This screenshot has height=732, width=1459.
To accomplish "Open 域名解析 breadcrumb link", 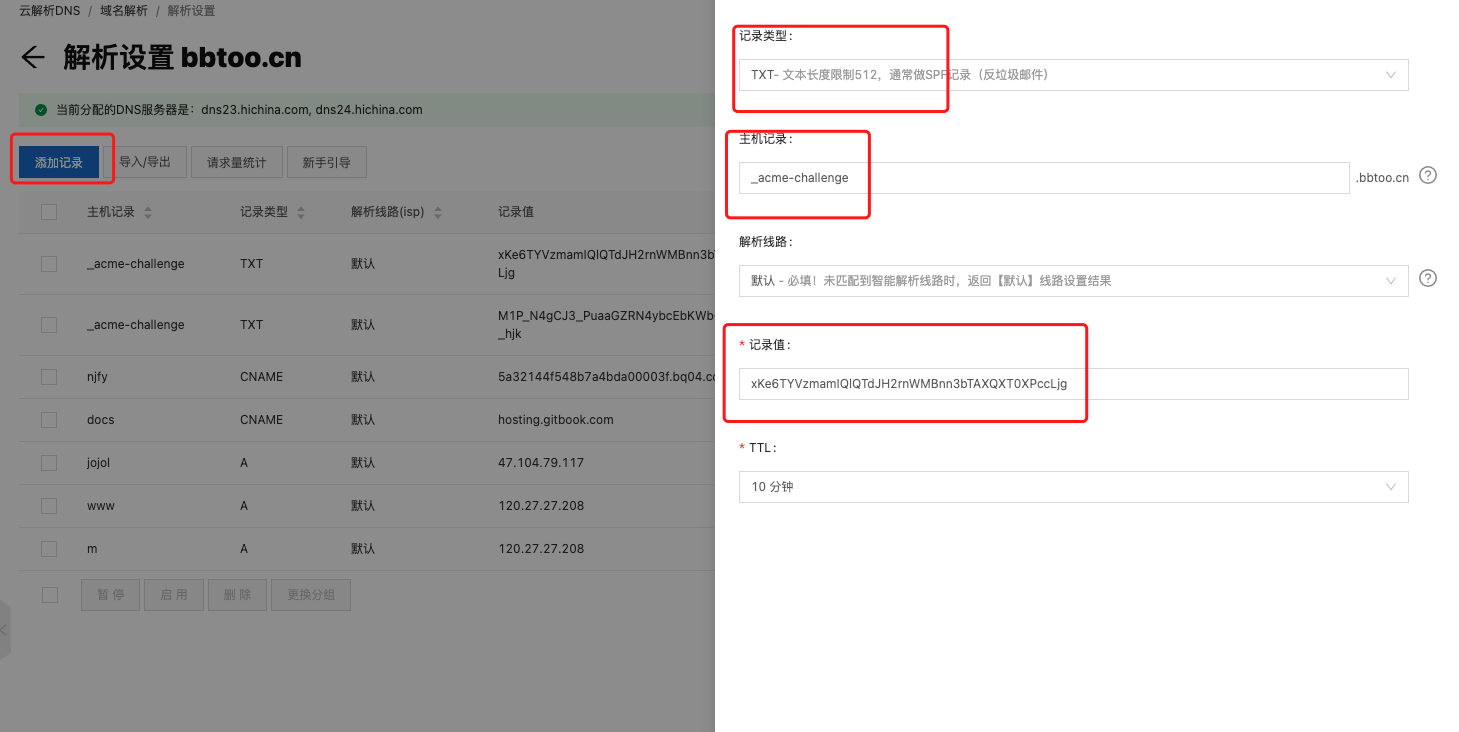I will pos(123,11).
